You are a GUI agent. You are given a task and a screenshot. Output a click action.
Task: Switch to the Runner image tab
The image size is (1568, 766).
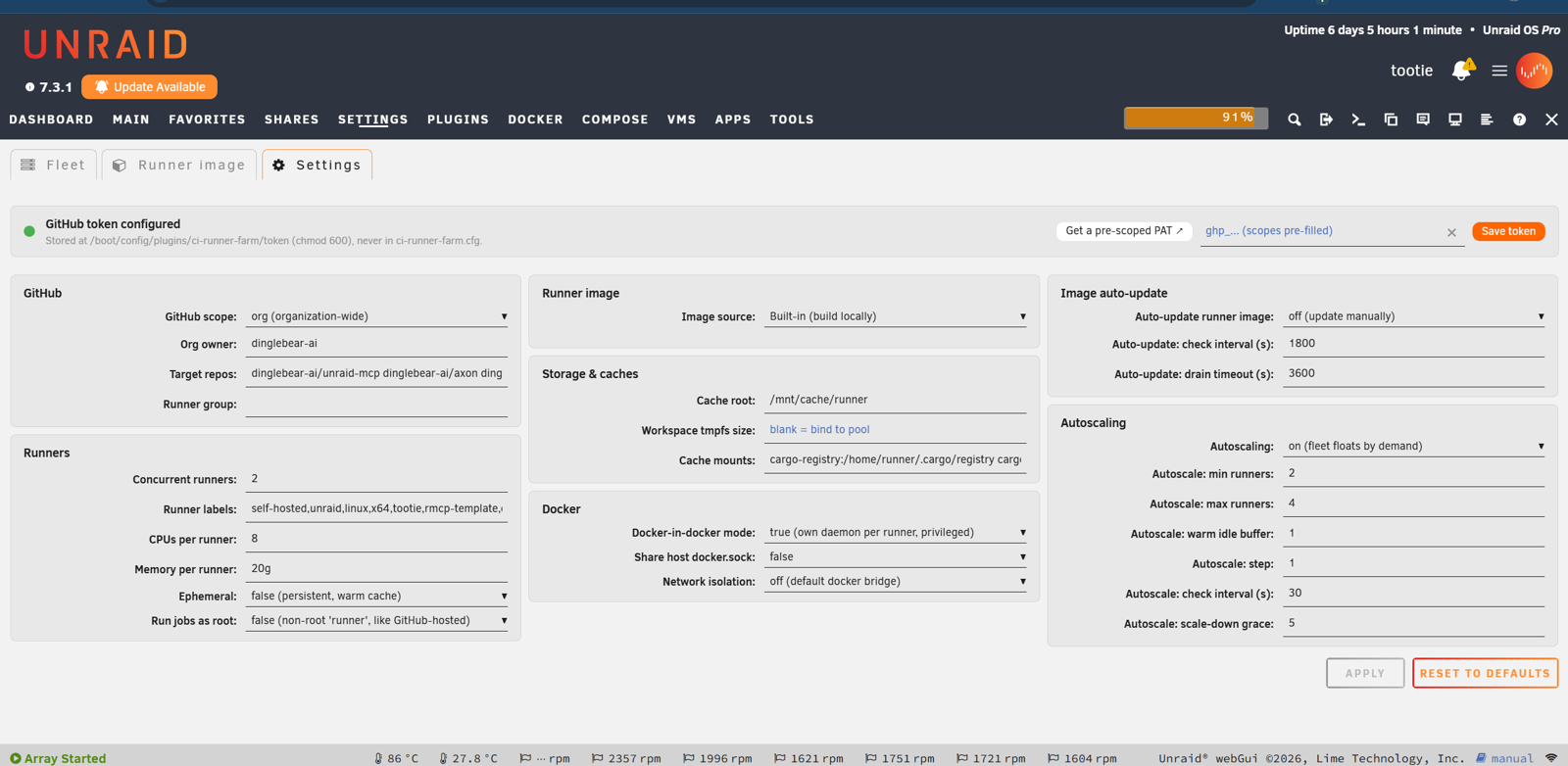pyautogui.click(x=179, y=165)
